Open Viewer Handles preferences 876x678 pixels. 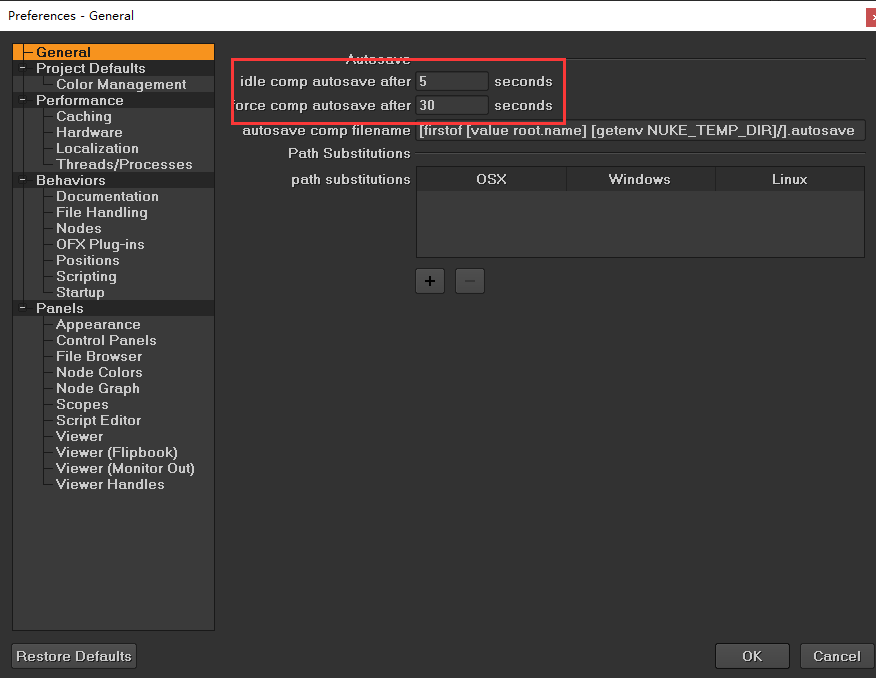pyautogui.click(x=110, y=484)
